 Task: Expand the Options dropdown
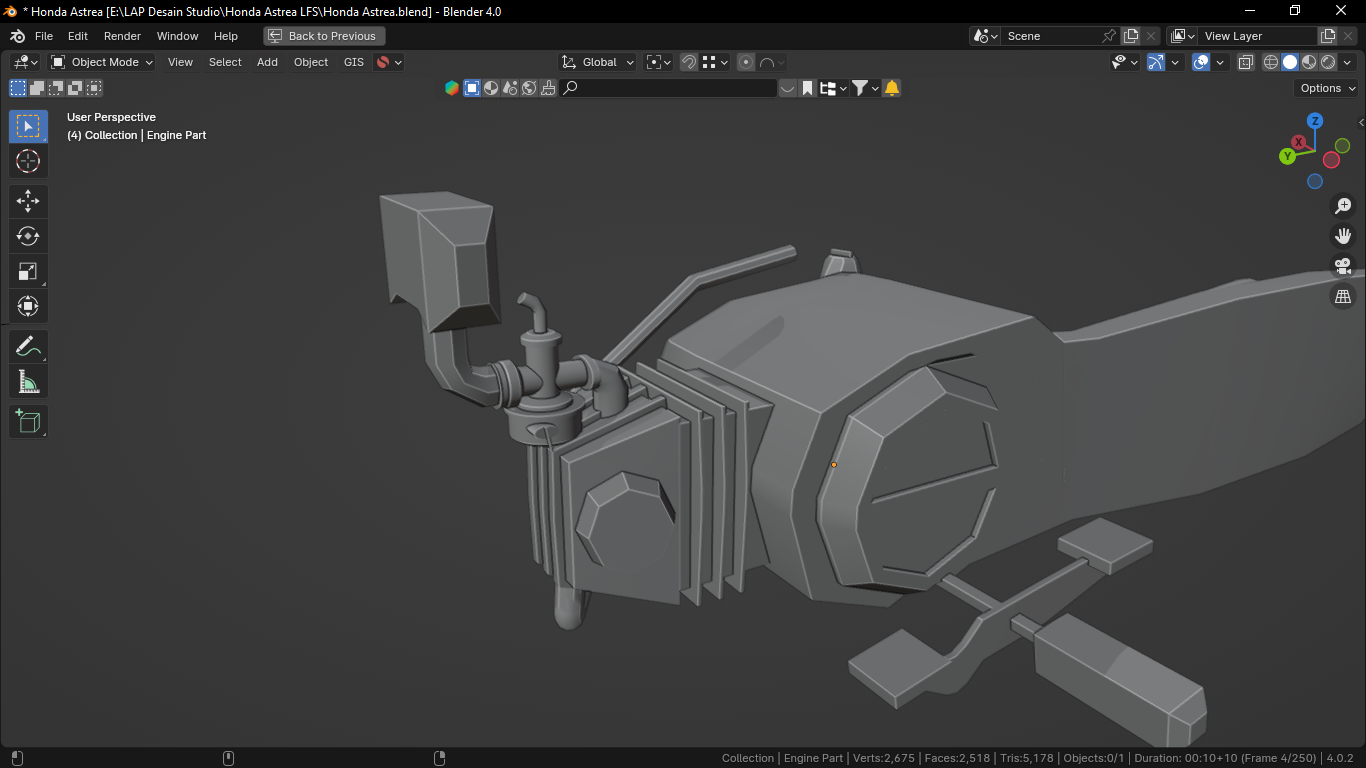tap(1327, 88)
